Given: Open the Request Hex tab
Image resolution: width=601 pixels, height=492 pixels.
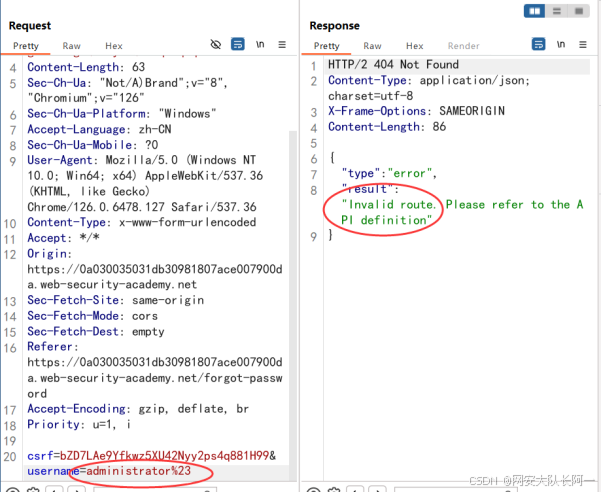Looking at the screenshot, I should pyautogui.click(x=114, y=46).
